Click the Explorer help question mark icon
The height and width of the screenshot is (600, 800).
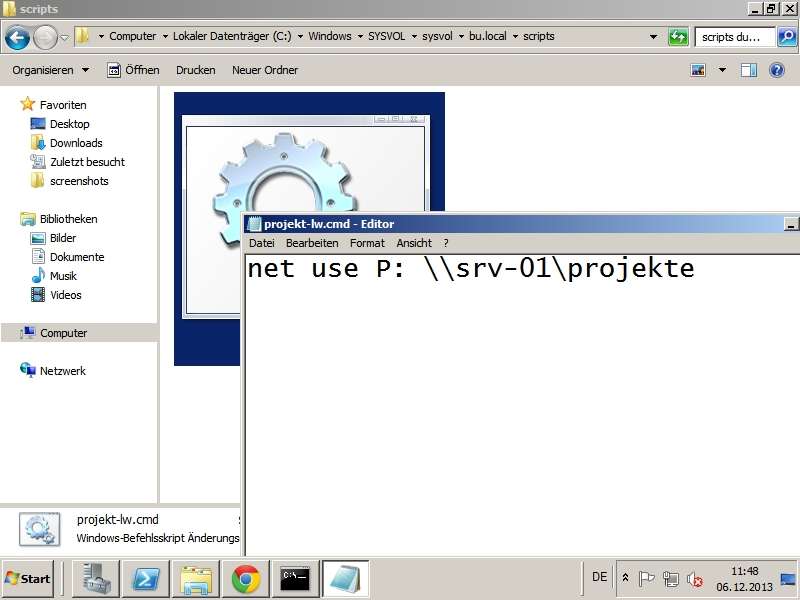coord(776,70)
